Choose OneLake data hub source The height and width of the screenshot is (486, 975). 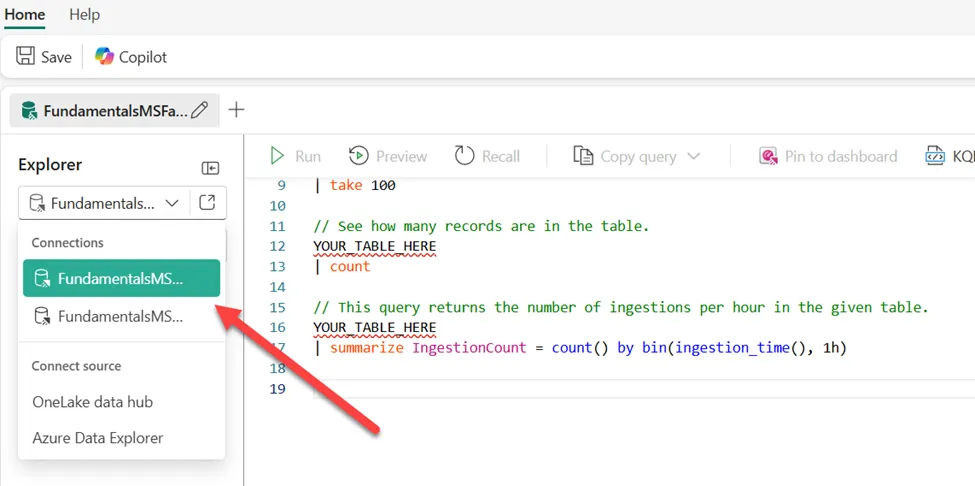click(x=93, y=402)
